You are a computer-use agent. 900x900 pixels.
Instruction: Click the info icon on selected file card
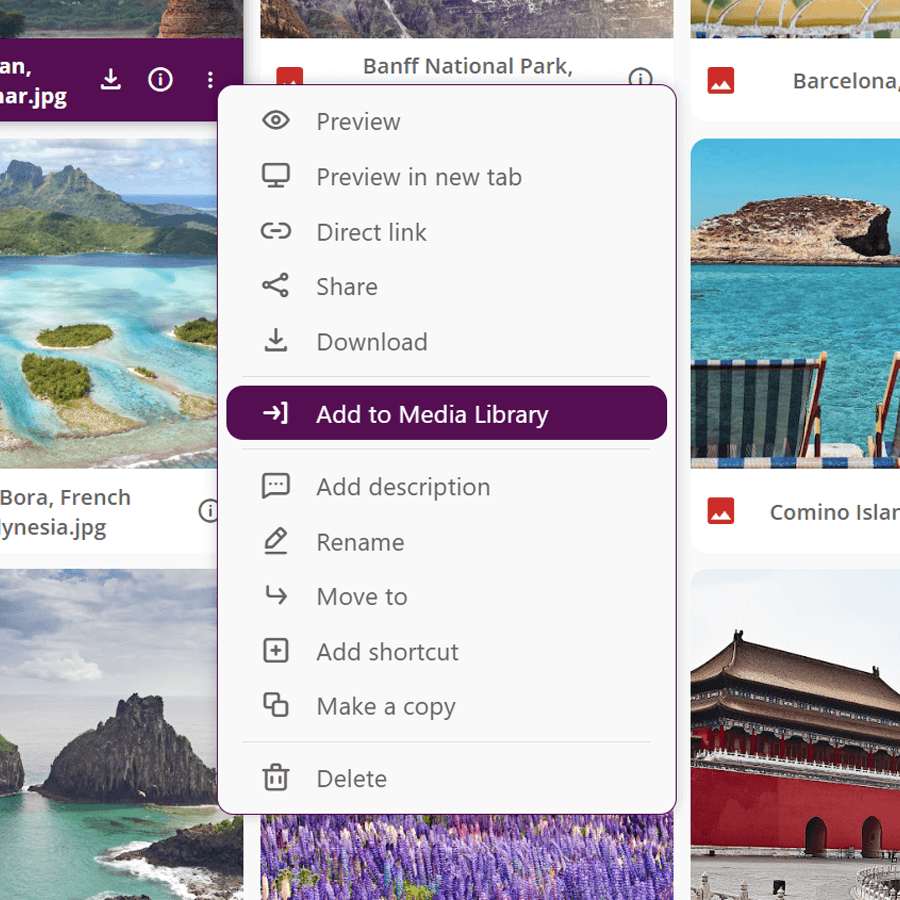[x=160, y=80]
